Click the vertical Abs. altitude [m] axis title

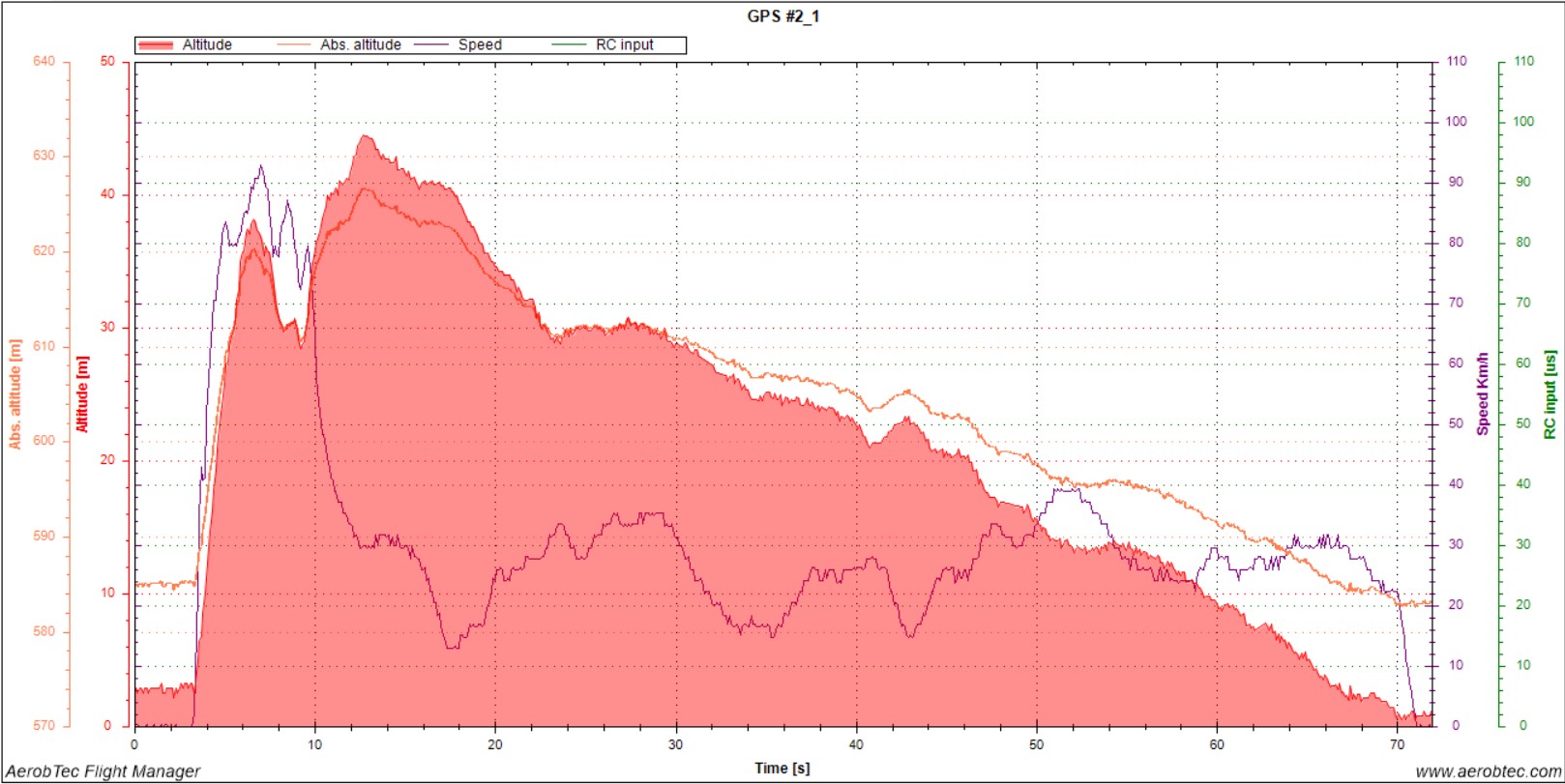point(15,393)
